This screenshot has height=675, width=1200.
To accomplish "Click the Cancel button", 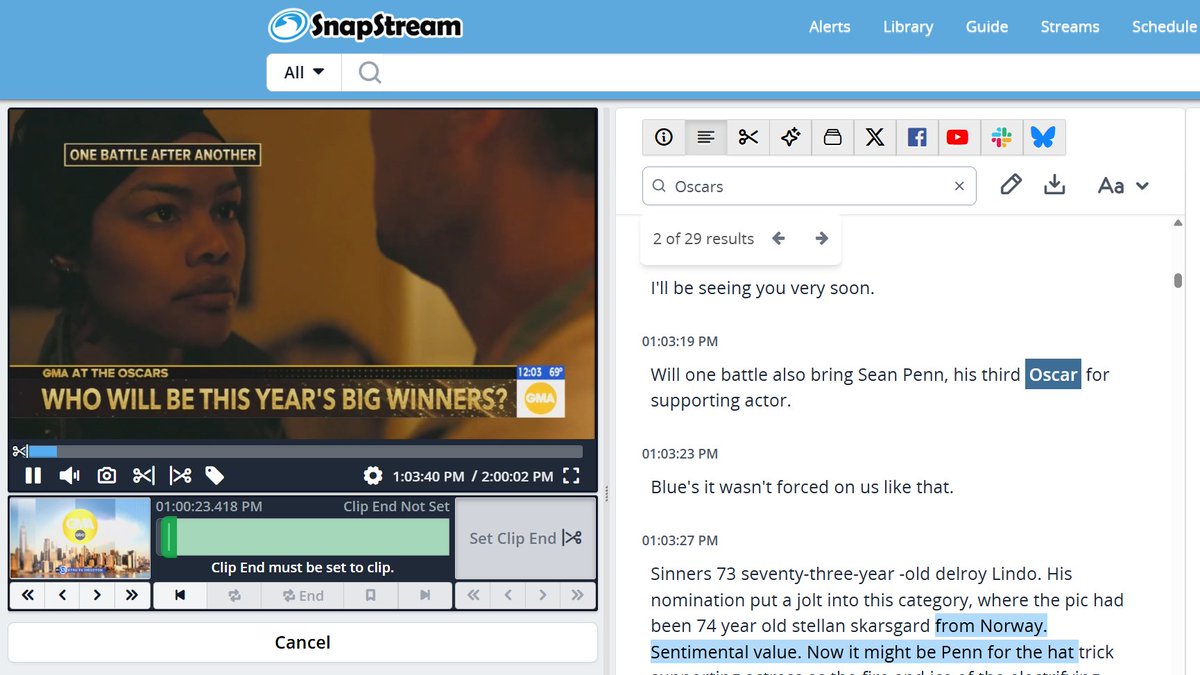I will pos(302,642).
